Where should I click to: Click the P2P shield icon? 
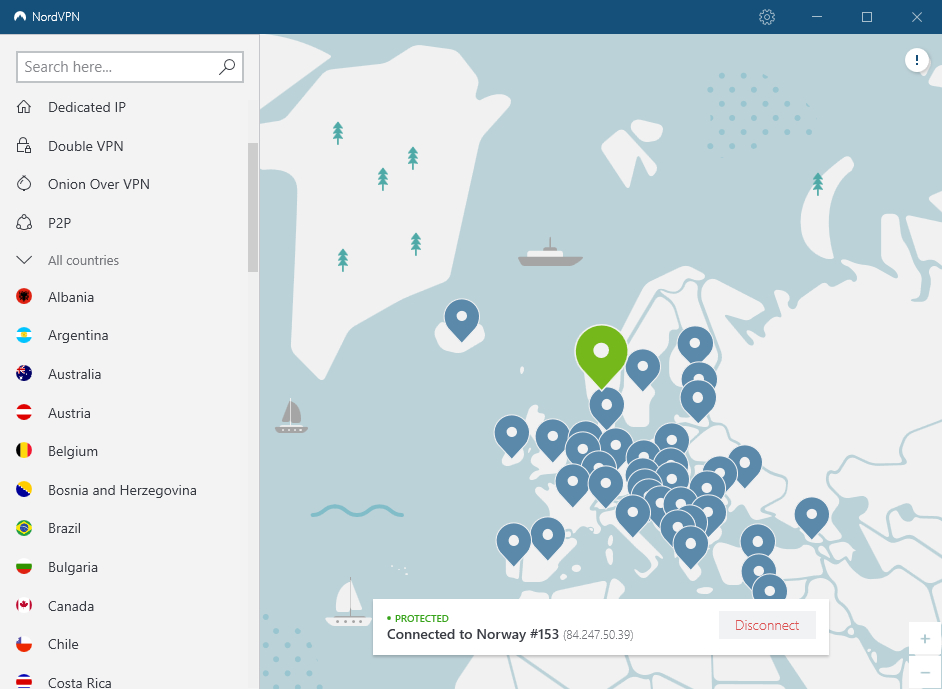click(25, 223)
